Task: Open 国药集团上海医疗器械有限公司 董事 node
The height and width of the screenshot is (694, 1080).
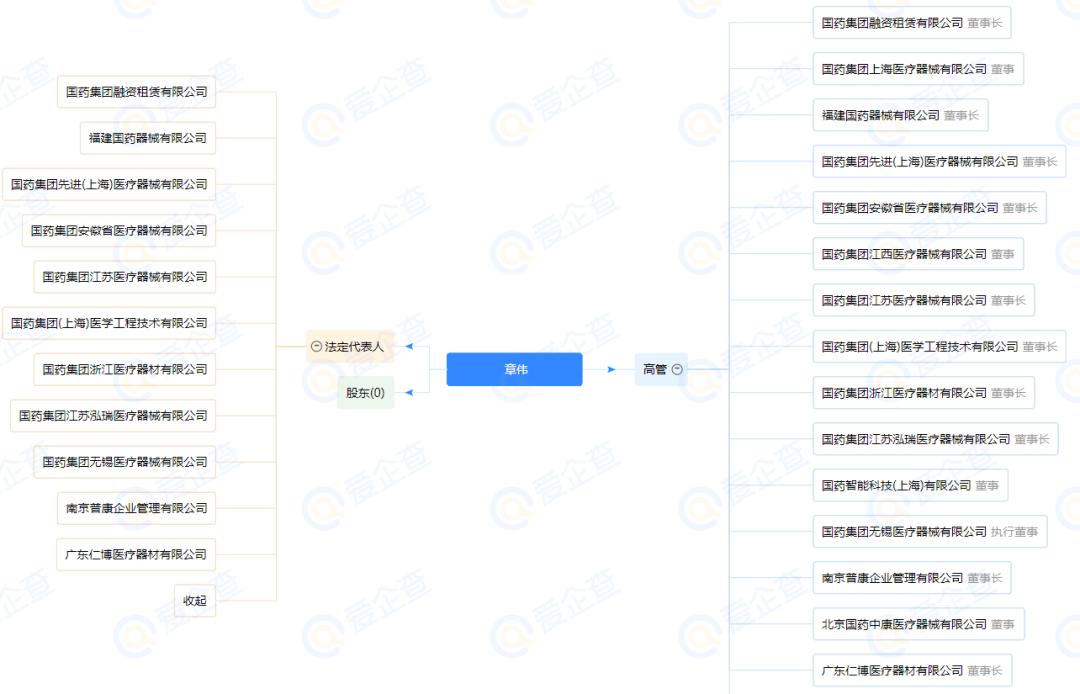Action: tap(918, 69)
